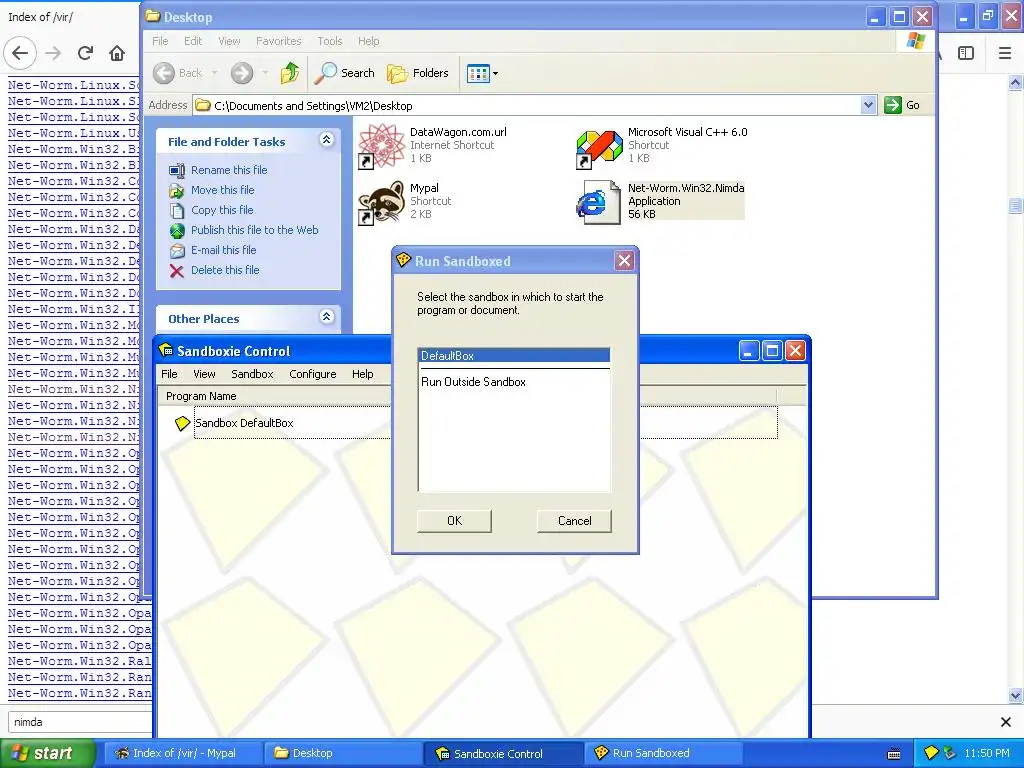The height and width of the screenshot is (768, 1024).
Task: Click Cancel in Run Sandboxed dialog
Action: tap(575, 521)
